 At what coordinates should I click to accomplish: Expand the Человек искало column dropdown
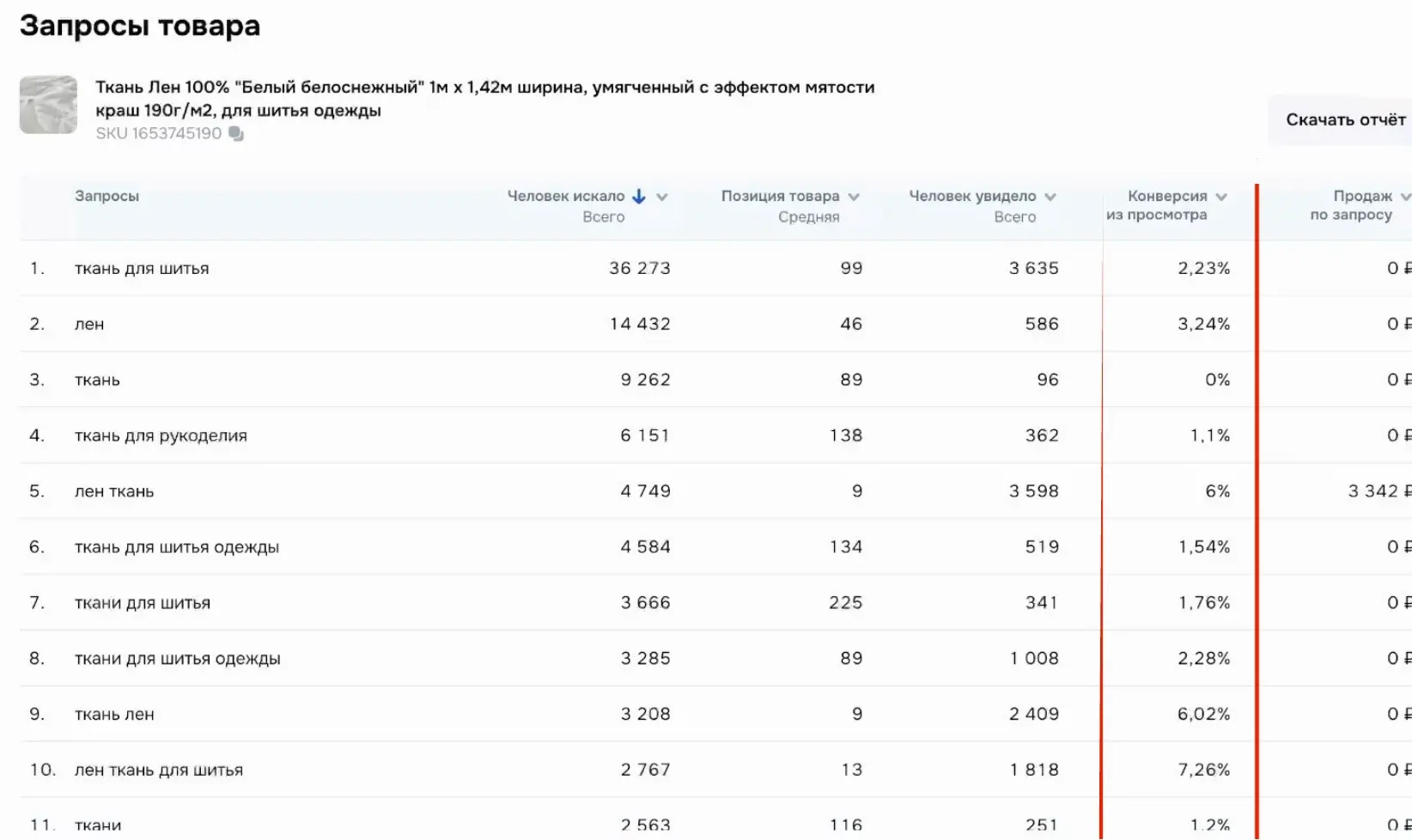point(662,197)
